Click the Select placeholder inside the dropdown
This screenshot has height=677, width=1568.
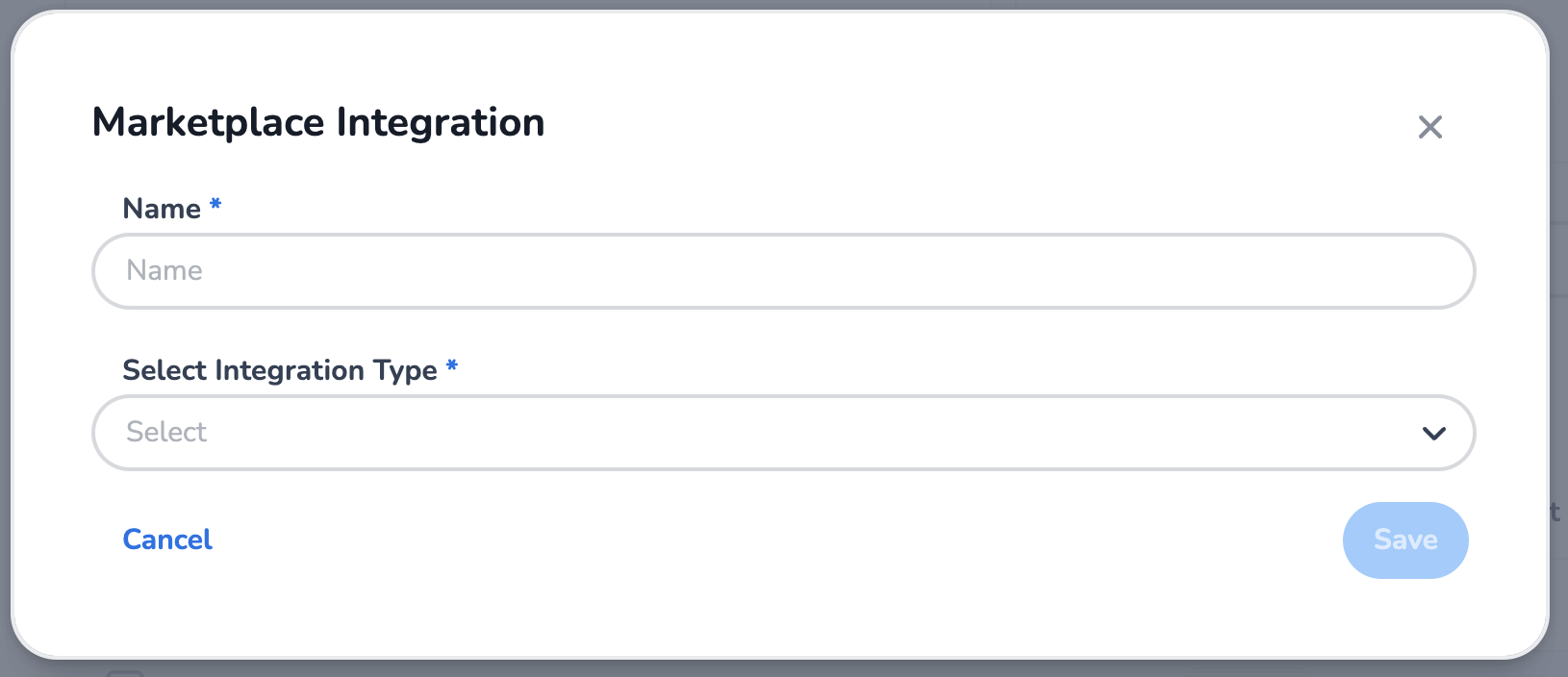(164, 432)
